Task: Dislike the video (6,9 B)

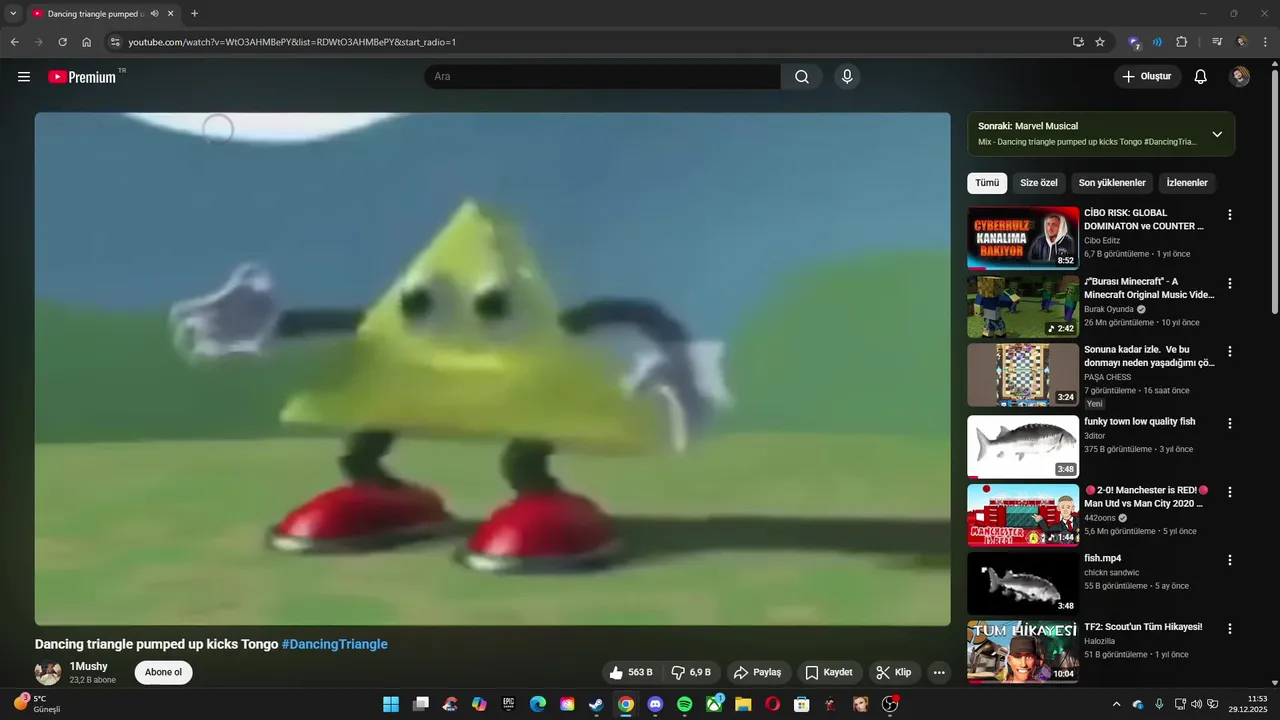Action: pos(691,673)
